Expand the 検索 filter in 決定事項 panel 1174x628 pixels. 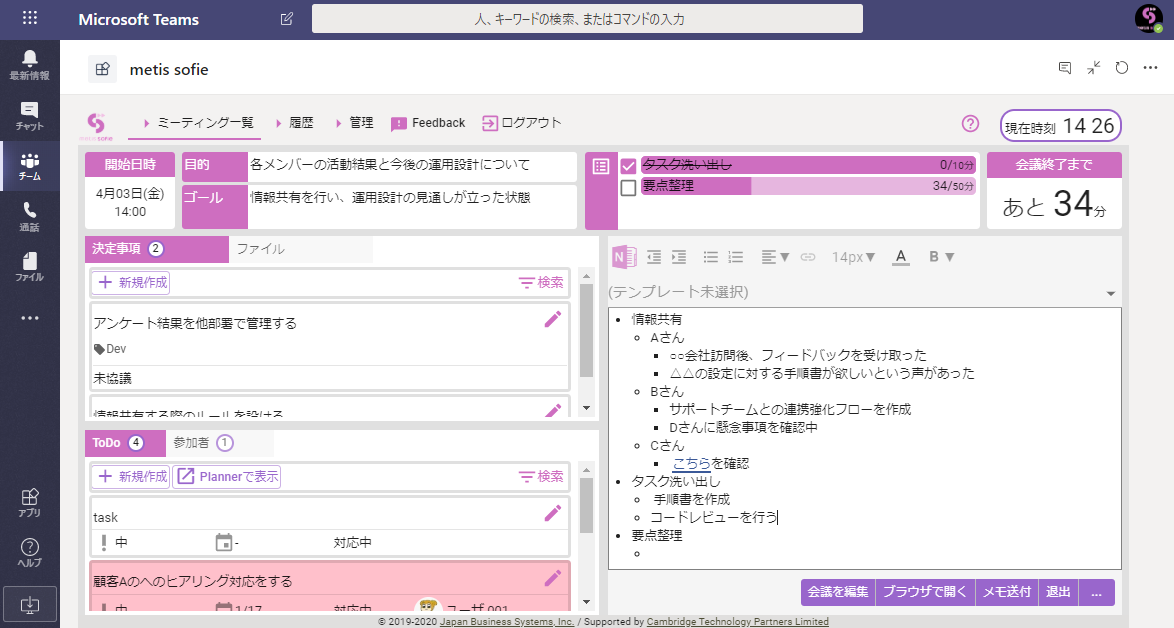click(x=541, y=282)
